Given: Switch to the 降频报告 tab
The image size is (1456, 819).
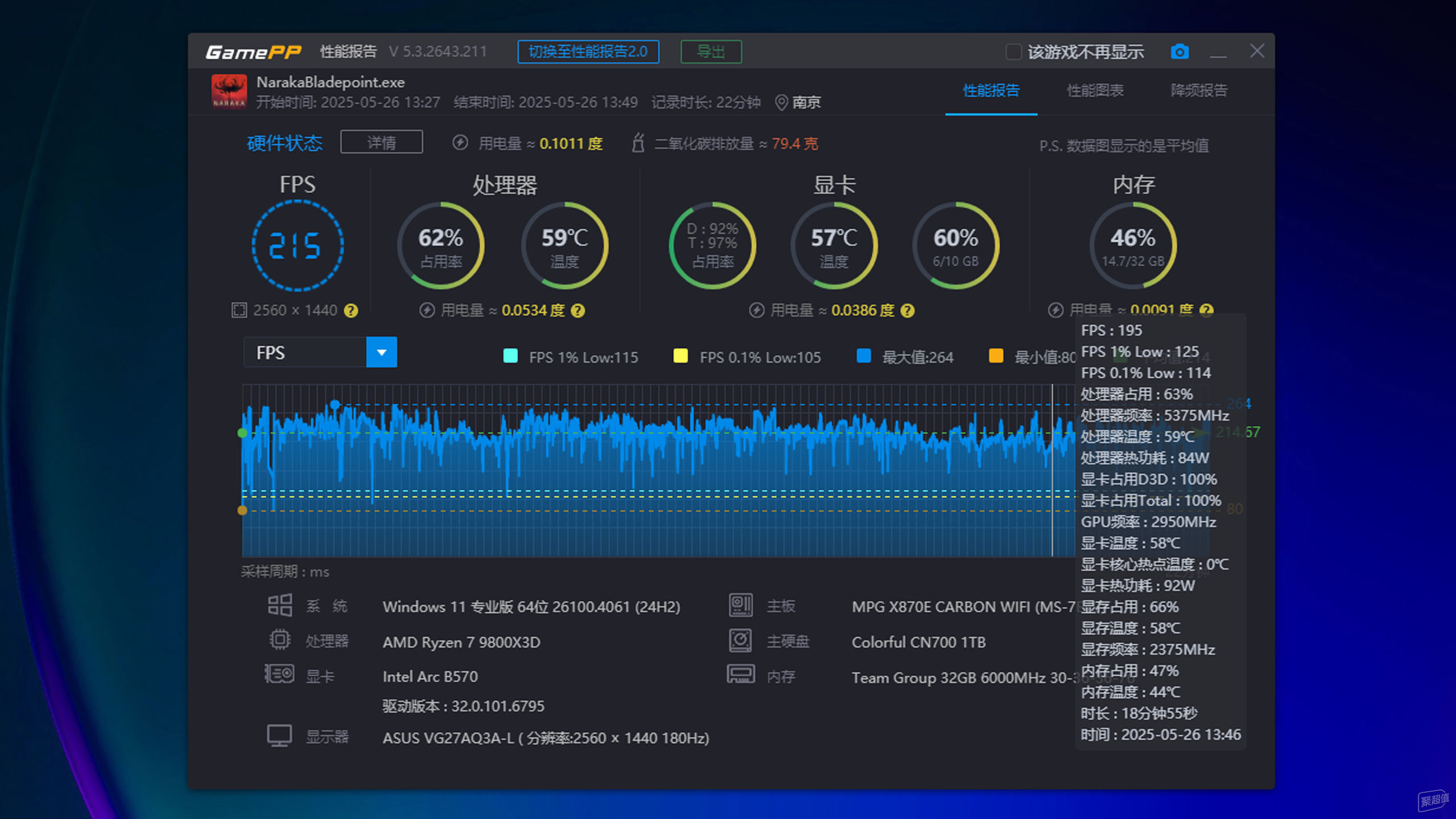Looking at the screenshot, I should click(x=1199, y=90).
